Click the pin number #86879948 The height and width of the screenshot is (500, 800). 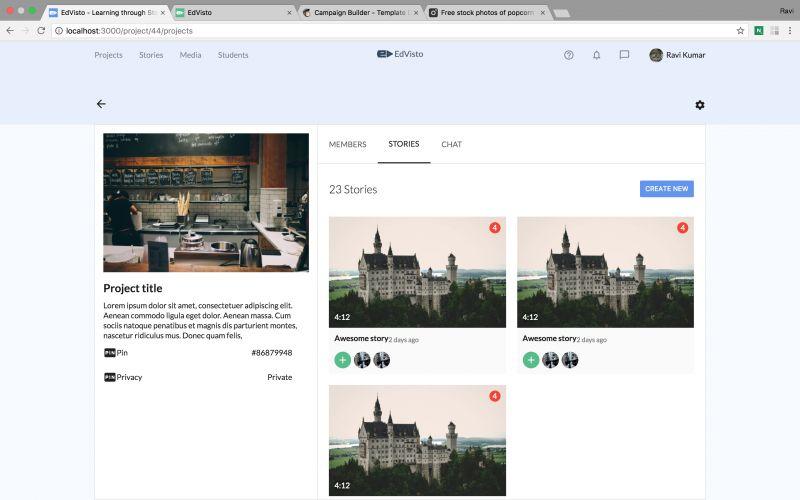pyautogui.click(x=271, y=353)
